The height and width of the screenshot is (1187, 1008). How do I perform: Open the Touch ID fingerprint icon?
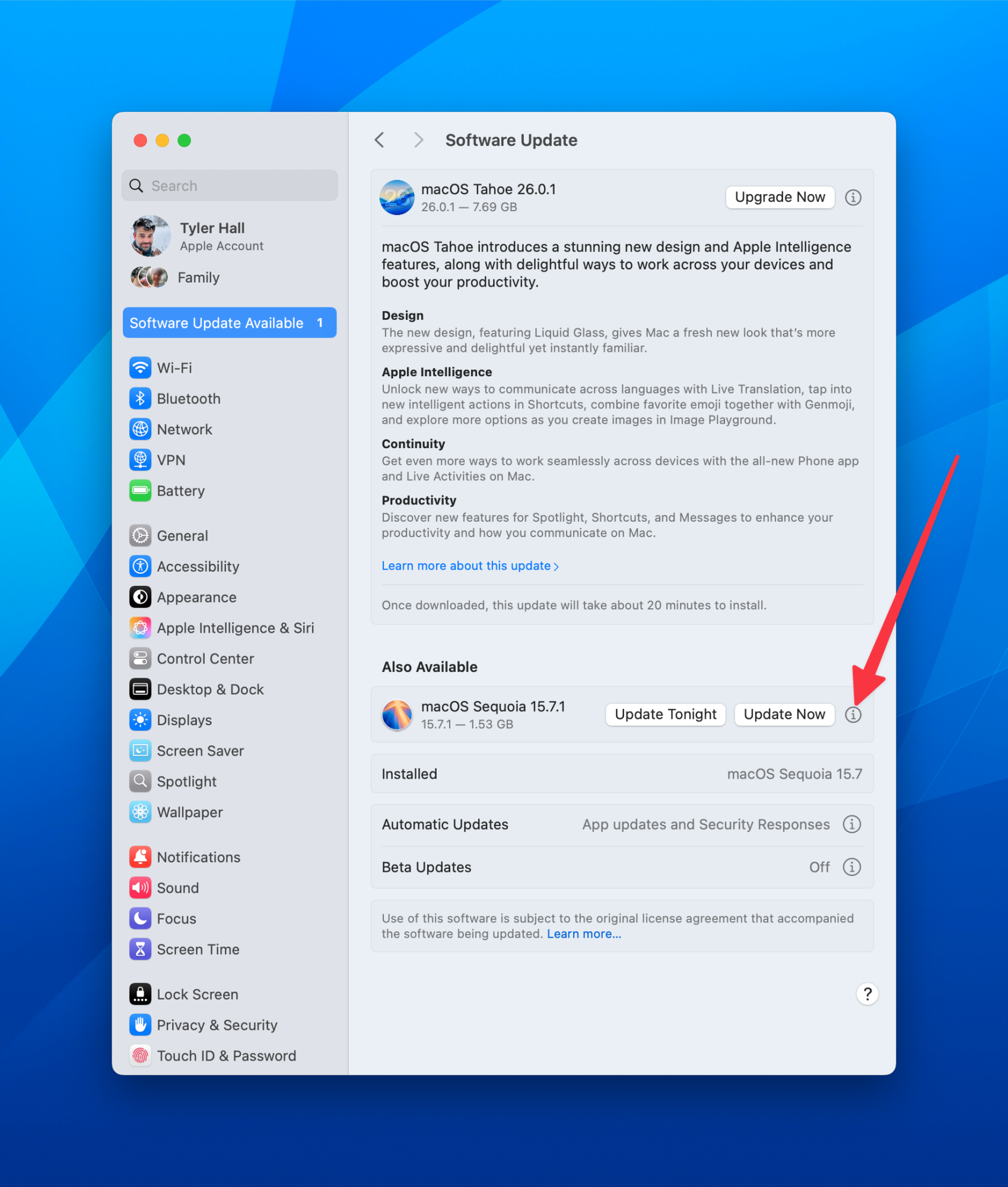pyautogui.click(x=140, y=1056)
